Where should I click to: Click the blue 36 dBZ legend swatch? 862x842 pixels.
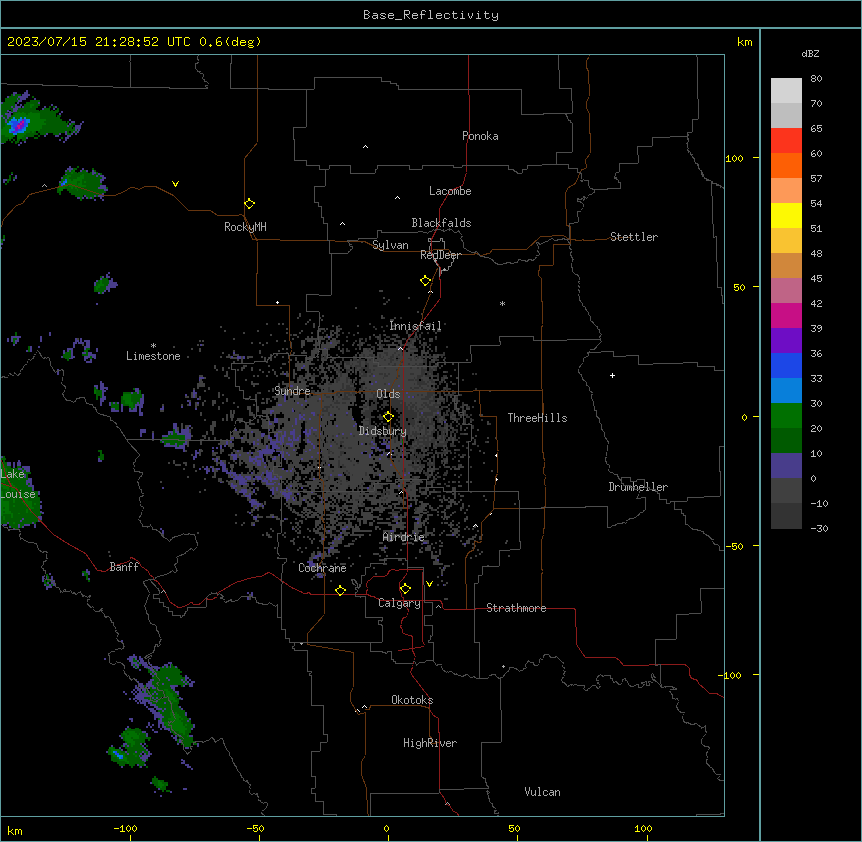coord(786,365)
